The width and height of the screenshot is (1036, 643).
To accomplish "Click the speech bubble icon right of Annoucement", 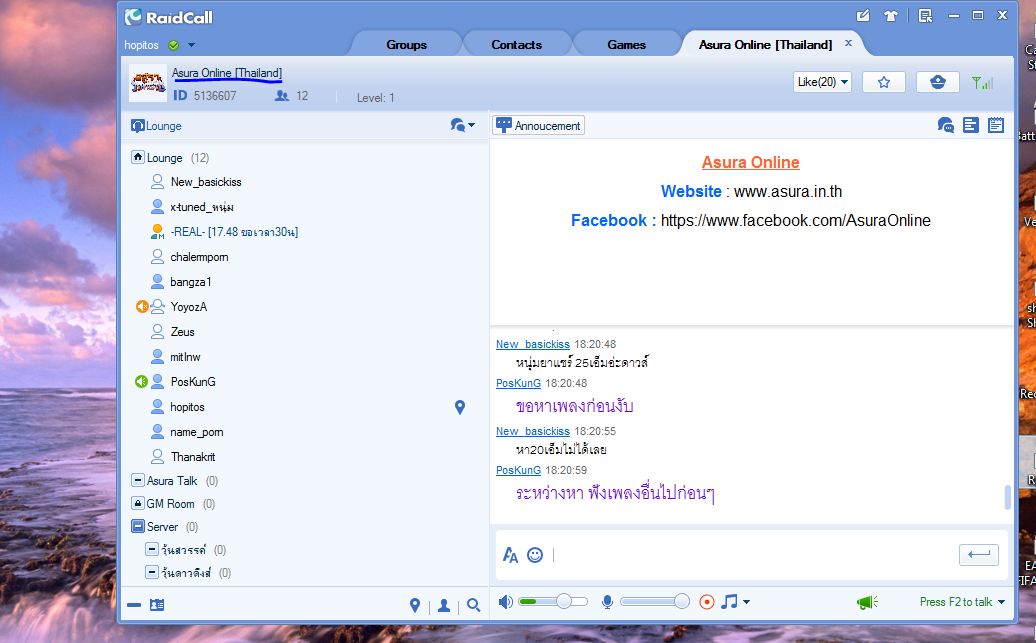I will (x=945, y=125).
